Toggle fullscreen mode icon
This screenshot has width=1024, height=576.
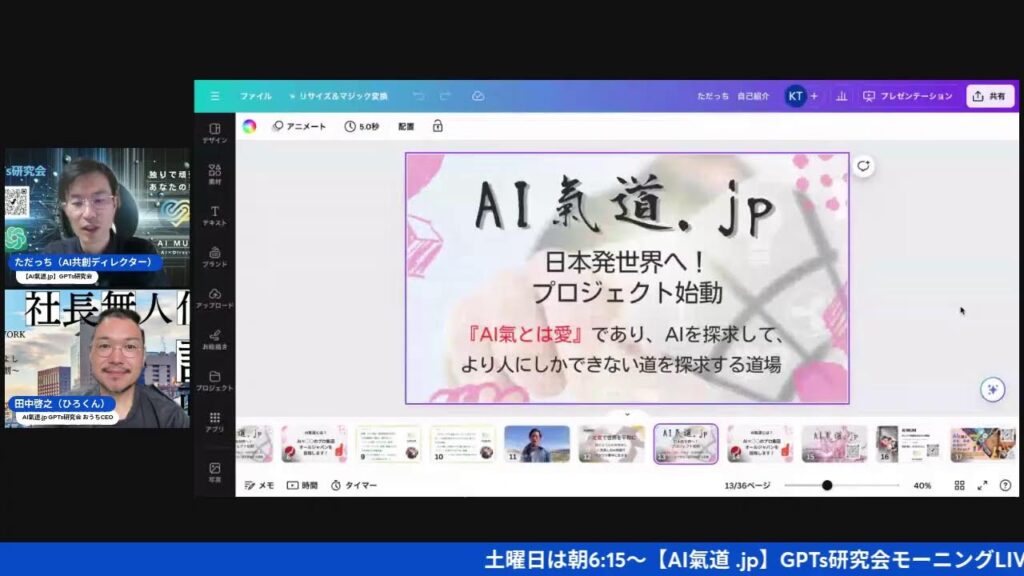[982, 485]
